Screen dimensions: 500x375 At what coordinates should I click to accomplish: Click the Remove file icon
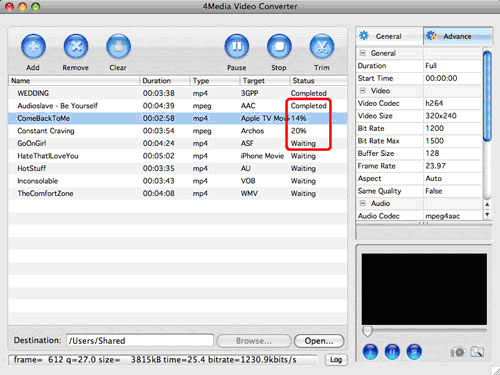76,46
